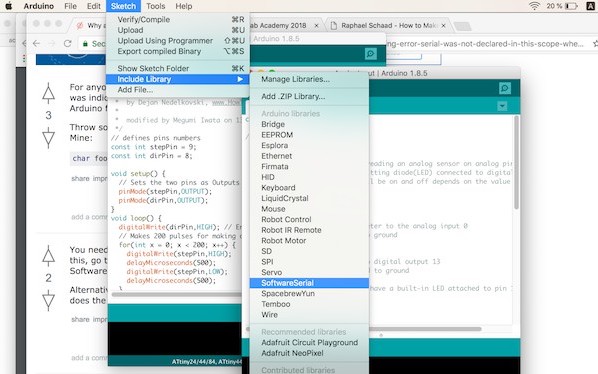Select Export compiled Binary
This screenshot has height=374, width=598.
(x=178, y=51)
